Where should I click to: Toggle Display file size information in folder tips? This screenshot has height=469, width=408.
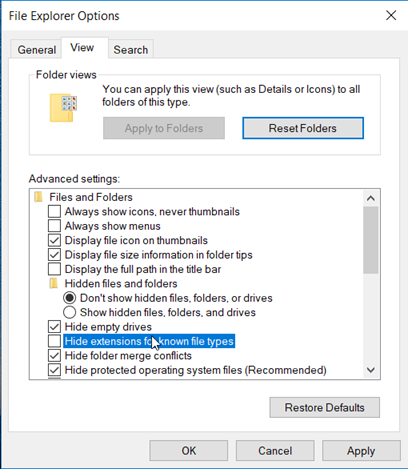54,255
